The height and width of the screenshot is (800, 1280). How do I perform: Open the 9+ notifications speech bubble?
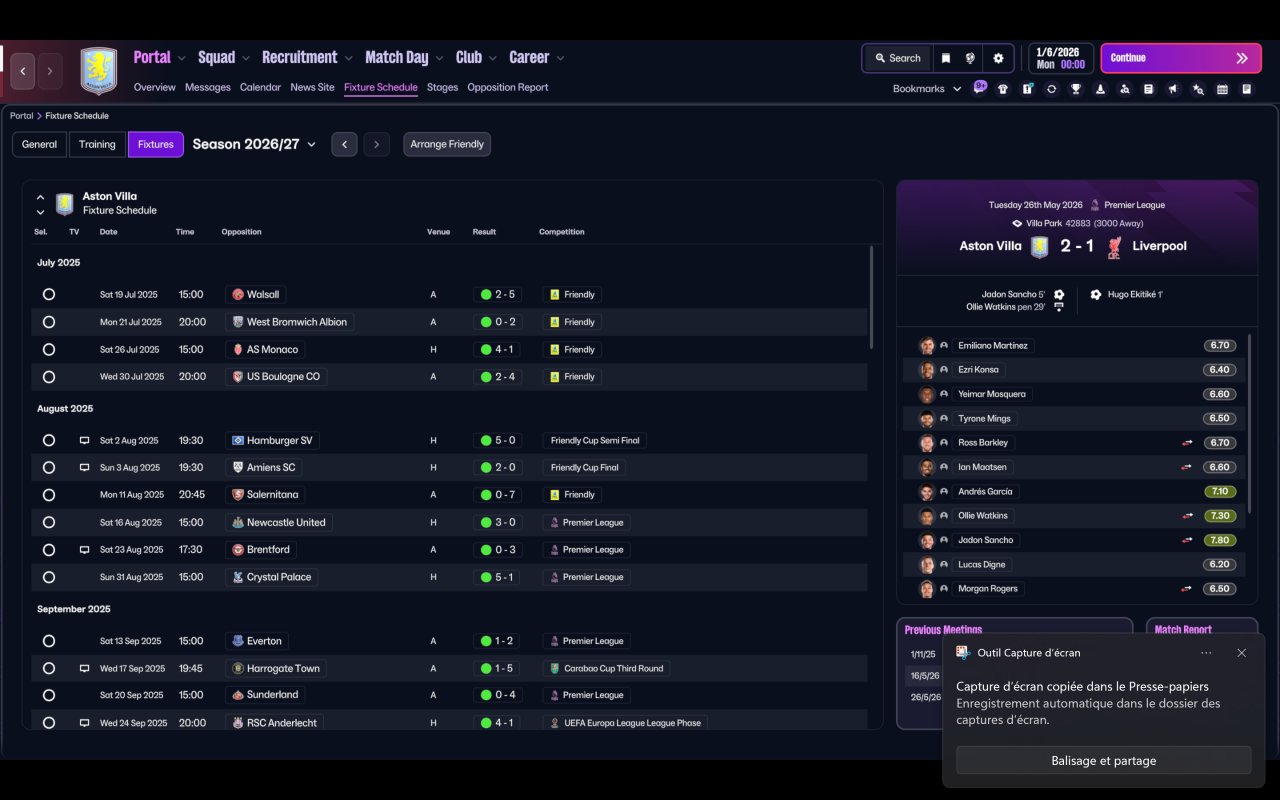(x=980, y=87)
